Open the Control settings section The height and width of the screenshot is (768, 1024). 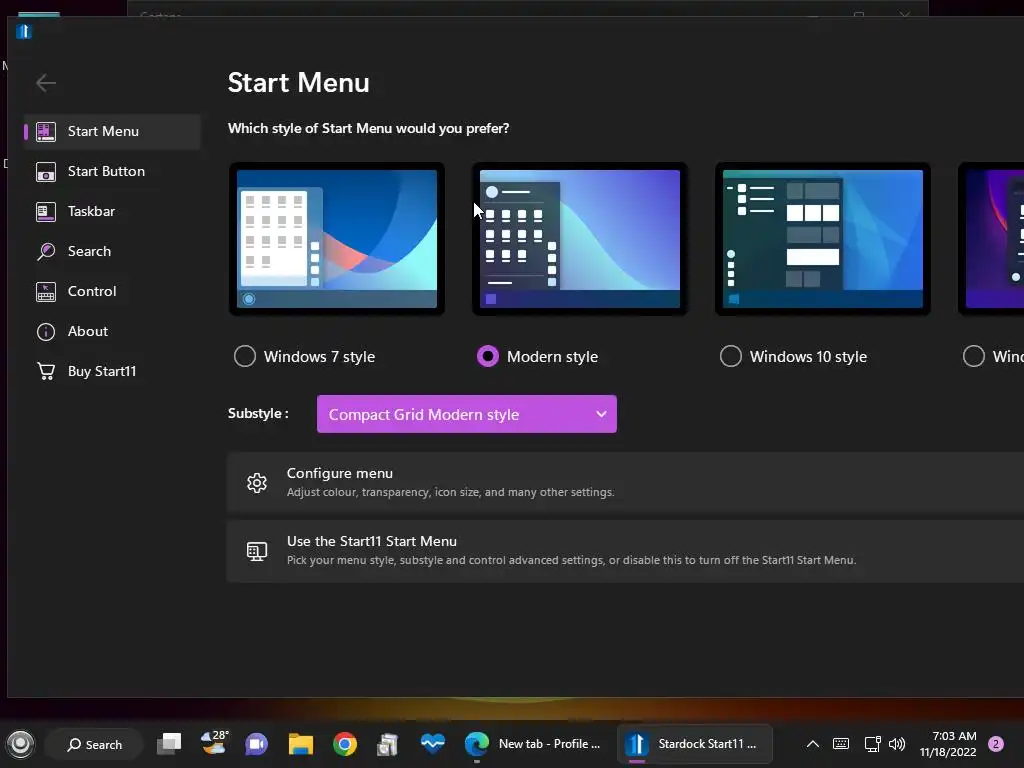(x=112, y=291)
